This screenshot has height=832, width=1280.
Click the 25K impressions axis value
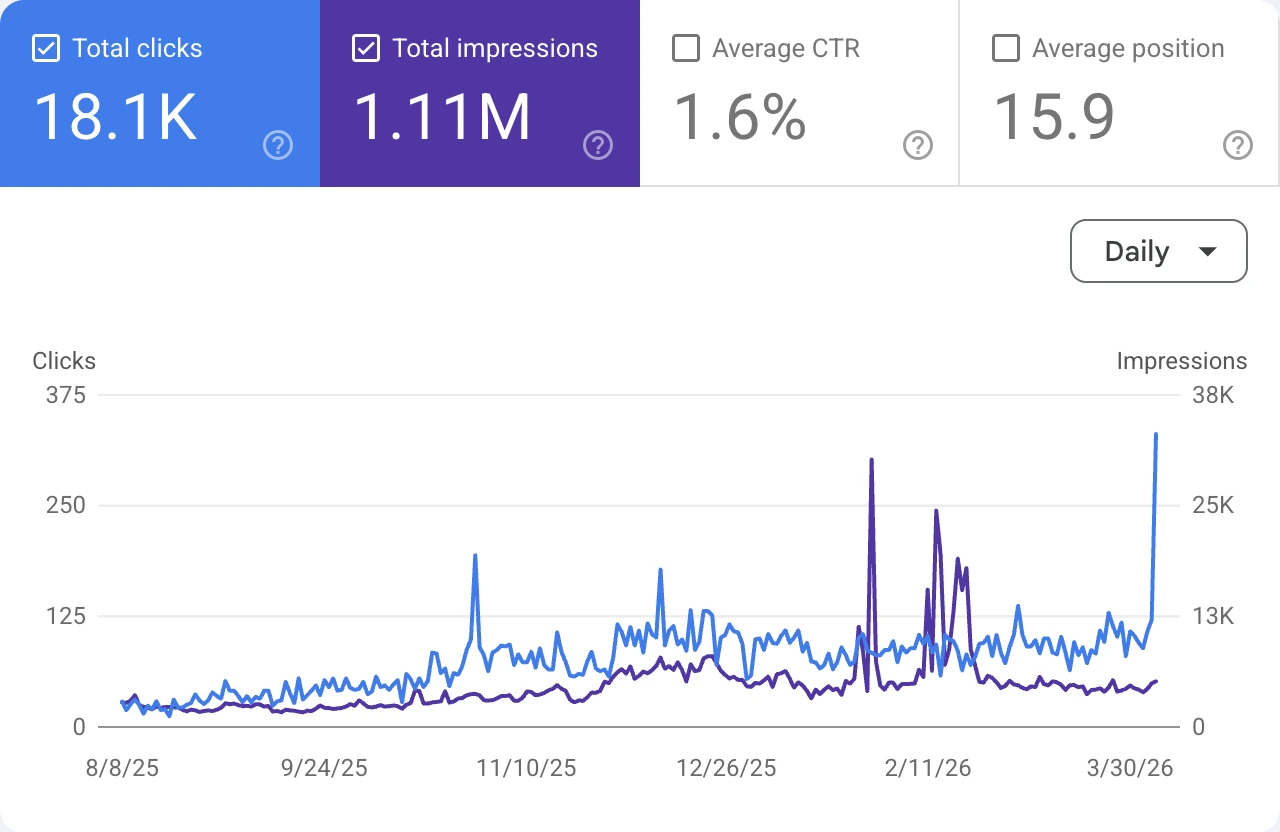[1213, 505]
